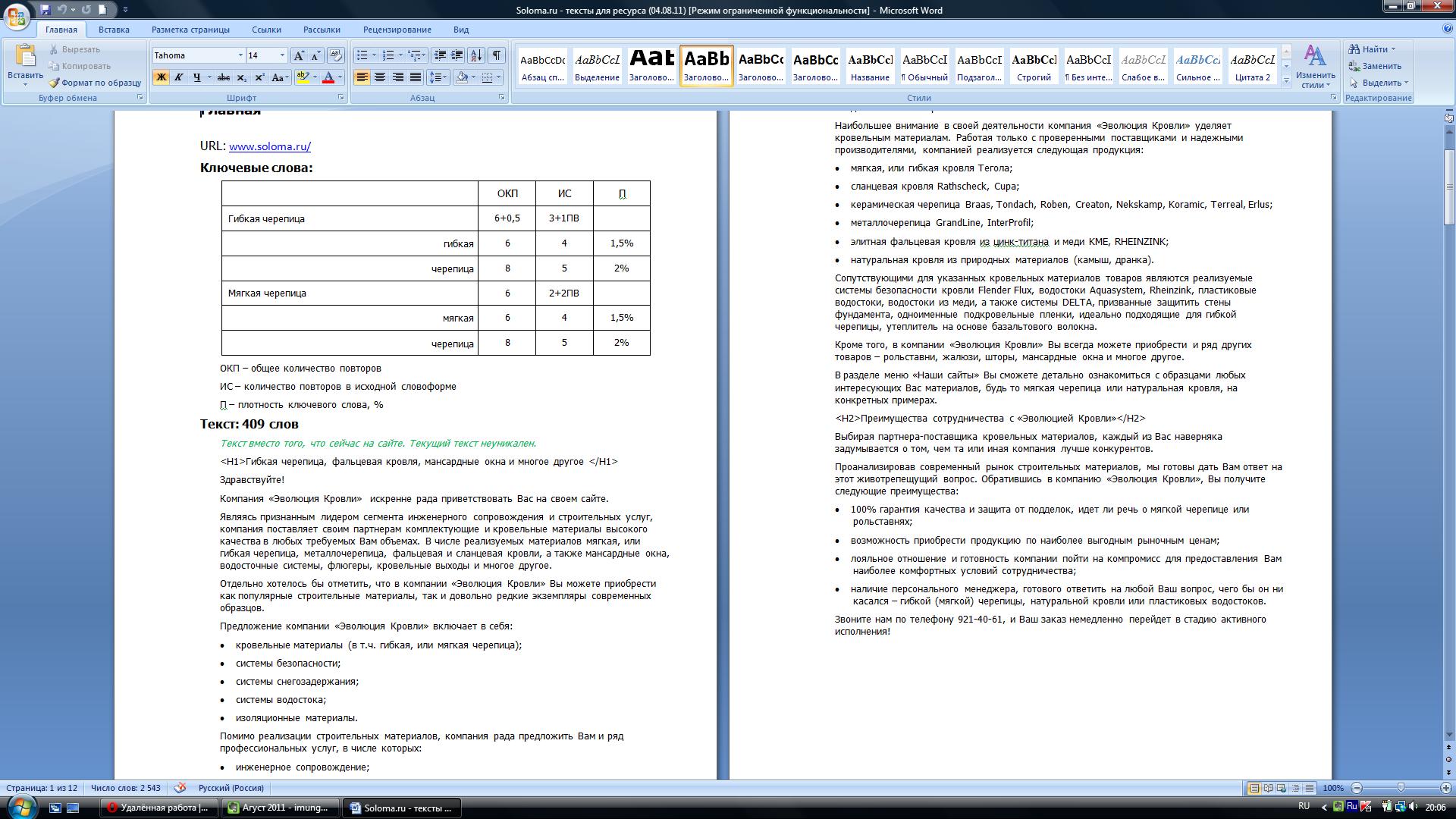This screenshot has height=819, width=1456.
Task: Toggle underline (Ч) formatting
Action: click(x=196, y=77)
